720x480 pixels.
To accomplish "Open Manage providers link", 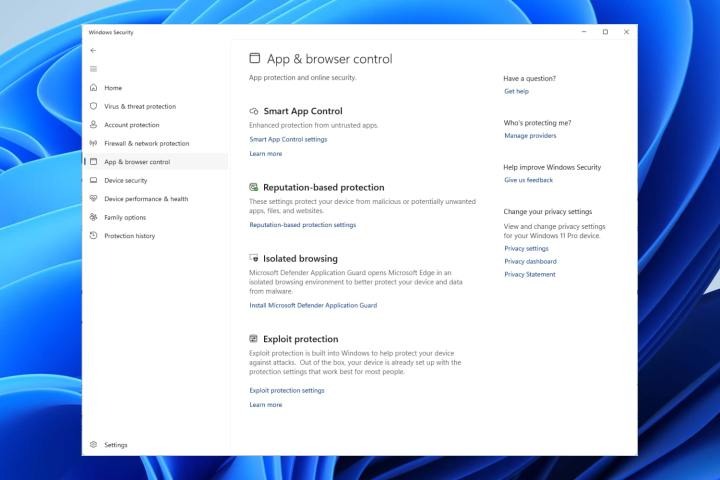I will click(530, 136).
